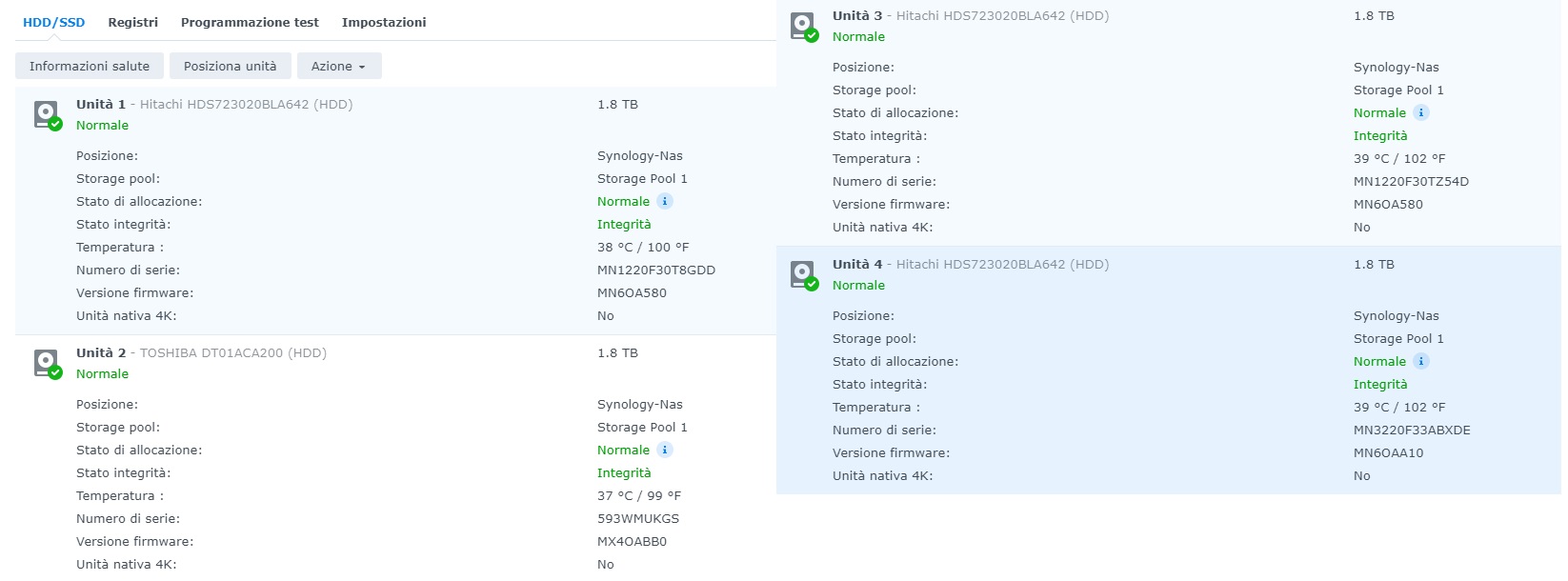This screenshot has width=1568, height=581.
Task: Click Normale status under Unità 4 title
Action: [x=858, y=285]
